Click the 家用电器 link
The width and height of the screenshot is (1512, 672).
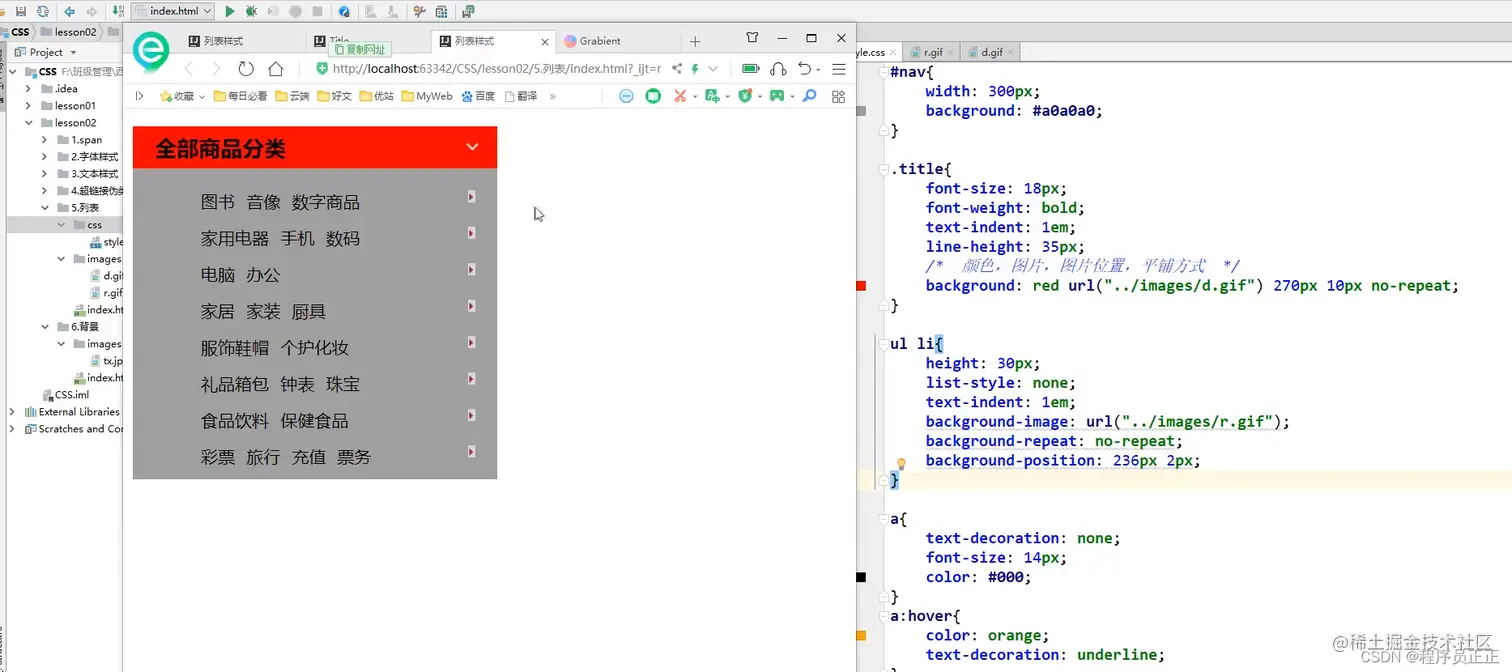[235, 238]
